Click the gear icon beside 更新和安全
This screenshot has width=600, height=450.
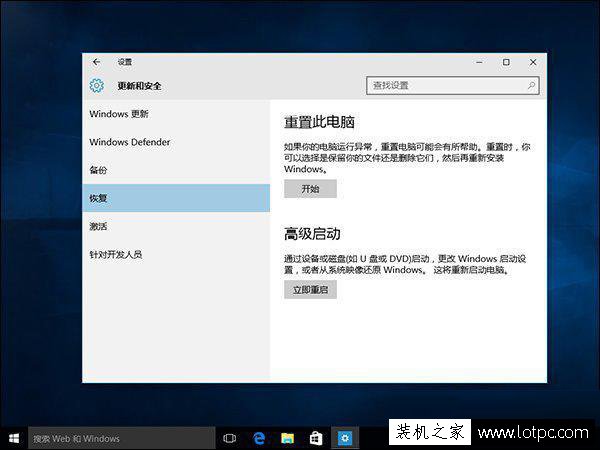pyautogui.click(x=97, y=85)
